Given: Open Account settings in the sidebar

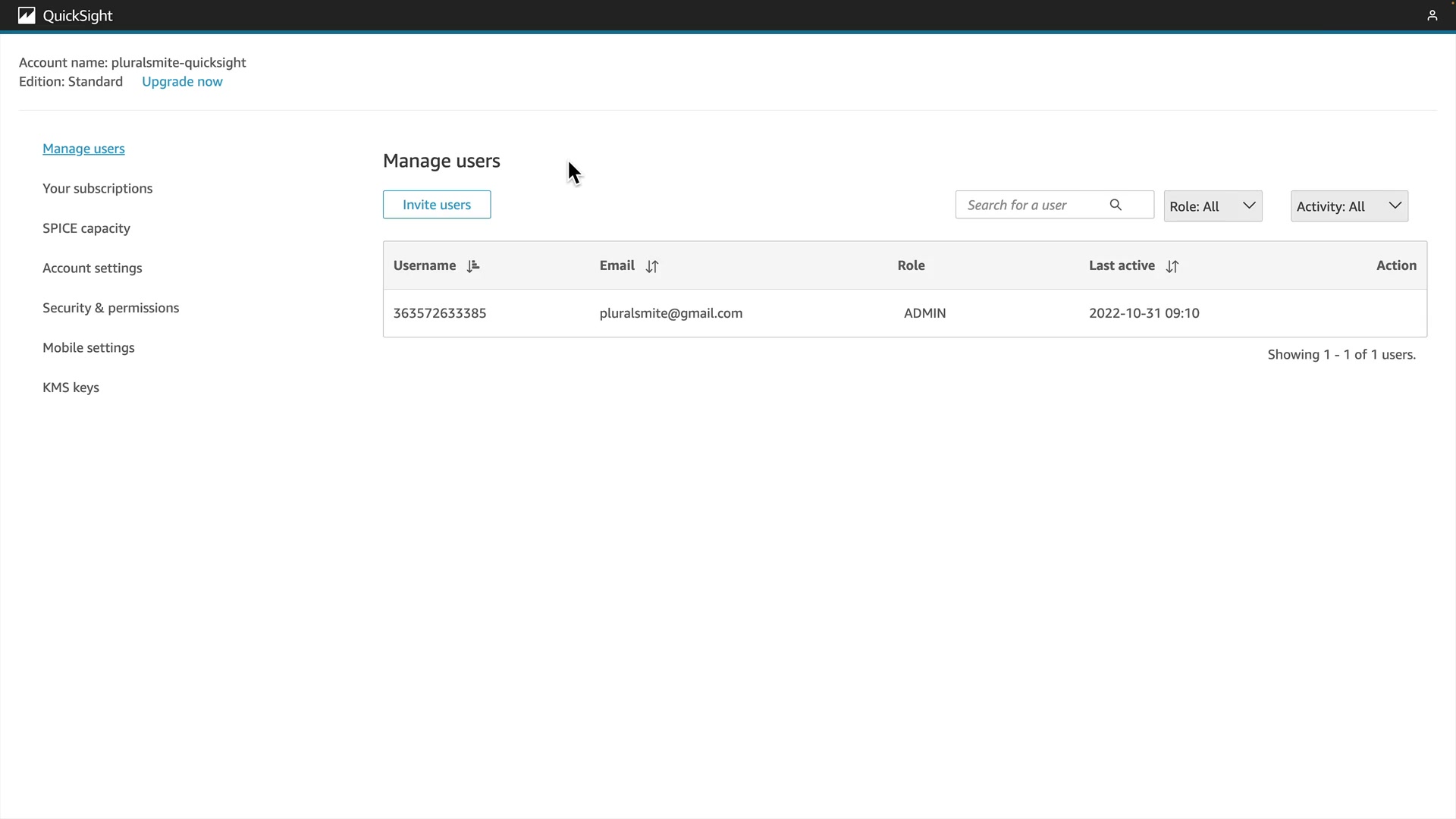Looking at the screenshot, I should point(93,268).
